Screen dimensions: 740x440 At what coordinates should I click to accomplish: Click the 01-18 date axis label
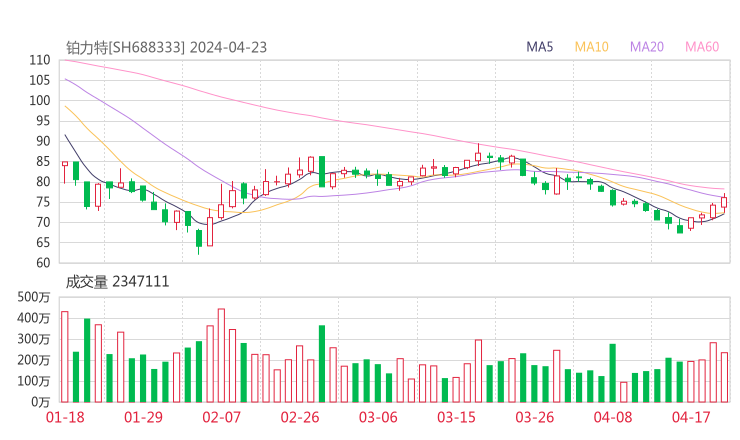click(65, 417)
